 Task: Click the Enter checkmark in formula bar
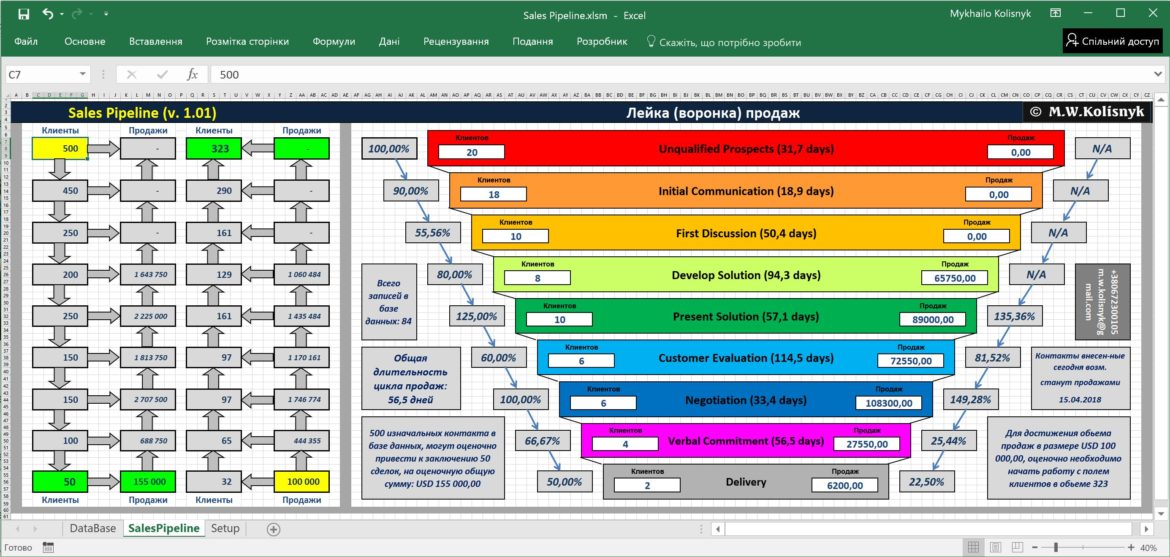tap(162, 75)
